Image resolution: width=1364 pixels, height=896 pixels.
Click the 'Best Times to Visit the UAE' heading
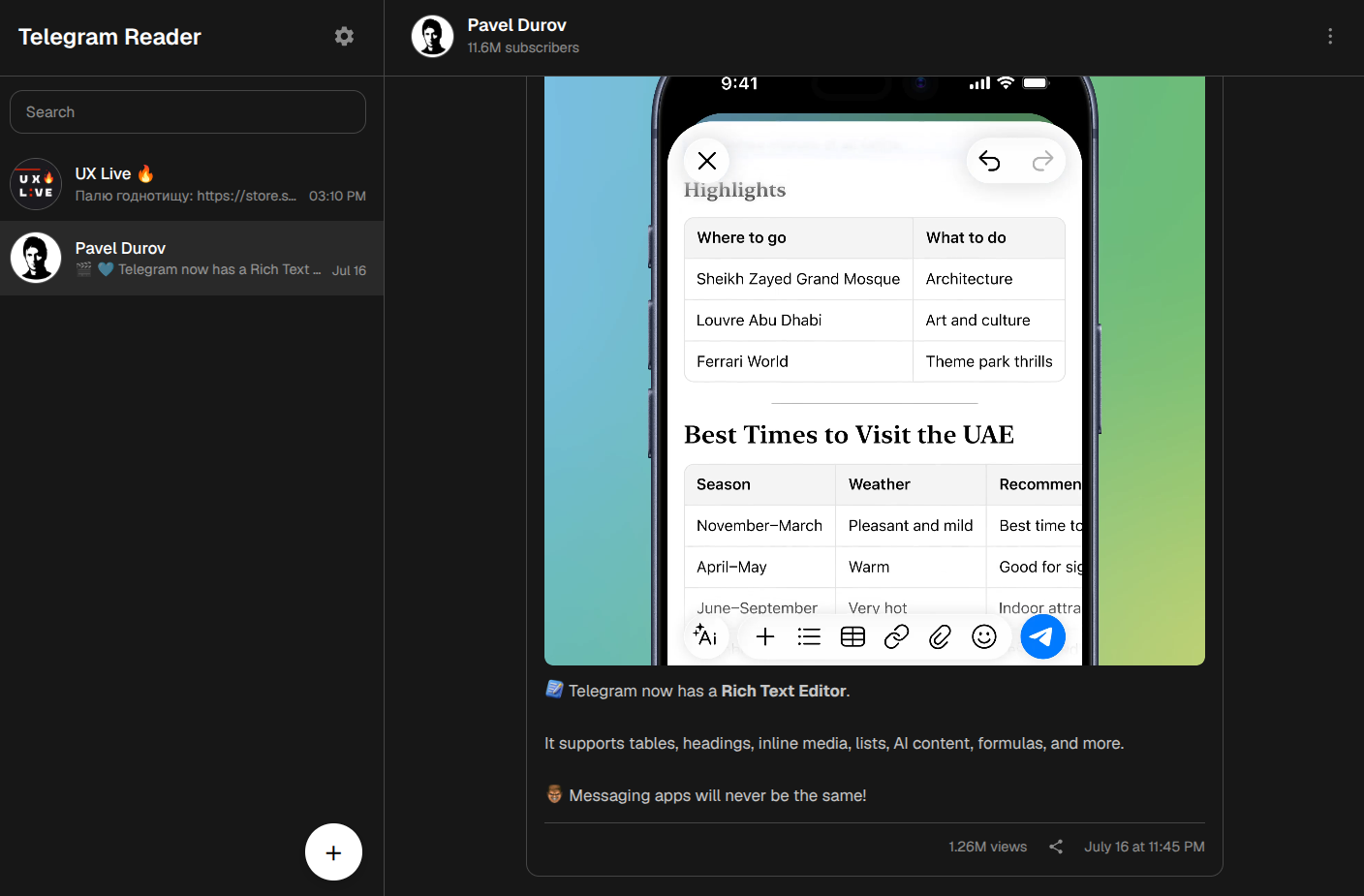(849, 435)
